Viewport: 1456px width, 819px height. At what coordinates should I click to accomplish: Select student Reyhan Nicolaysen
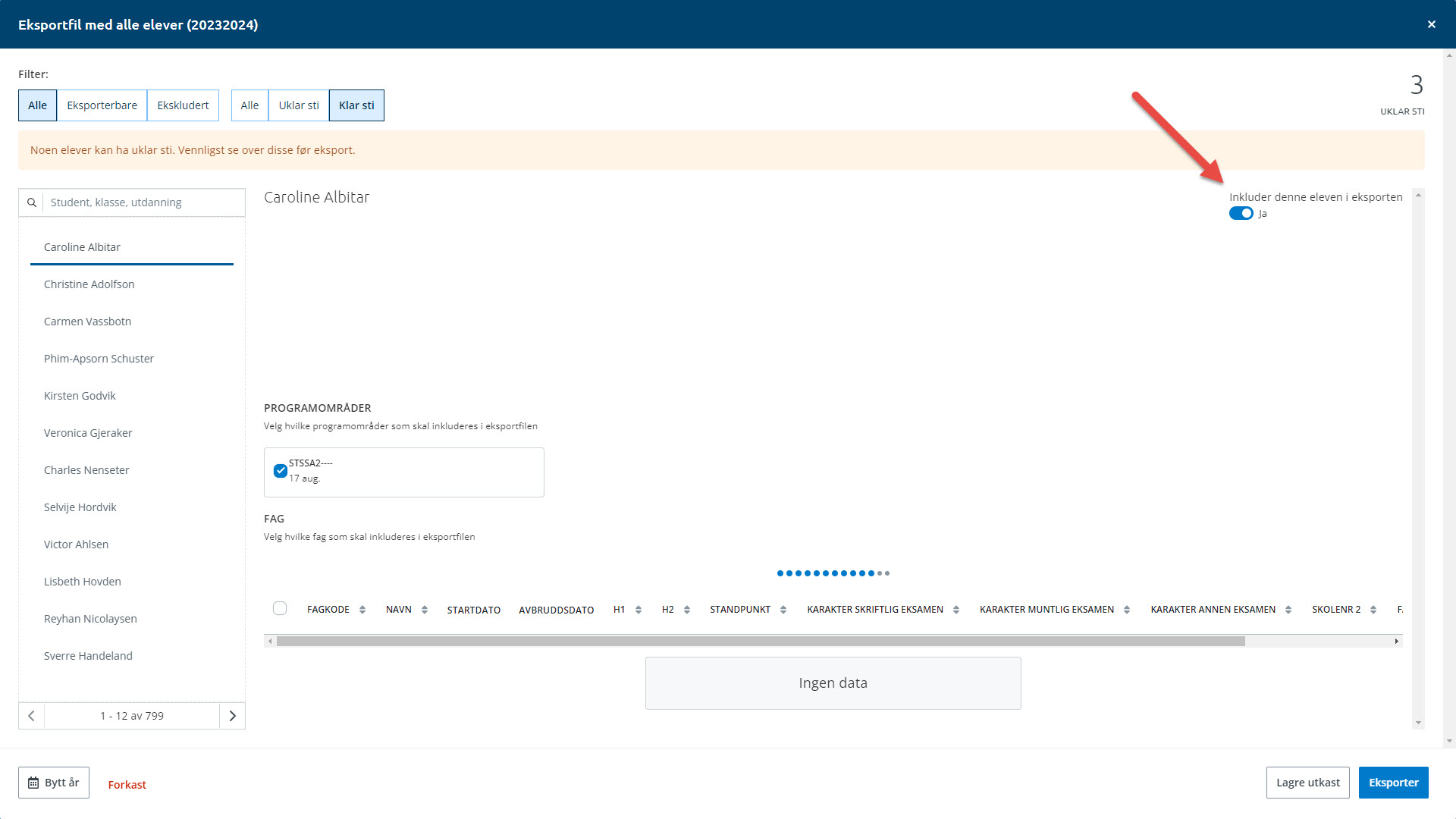(132, 619)
